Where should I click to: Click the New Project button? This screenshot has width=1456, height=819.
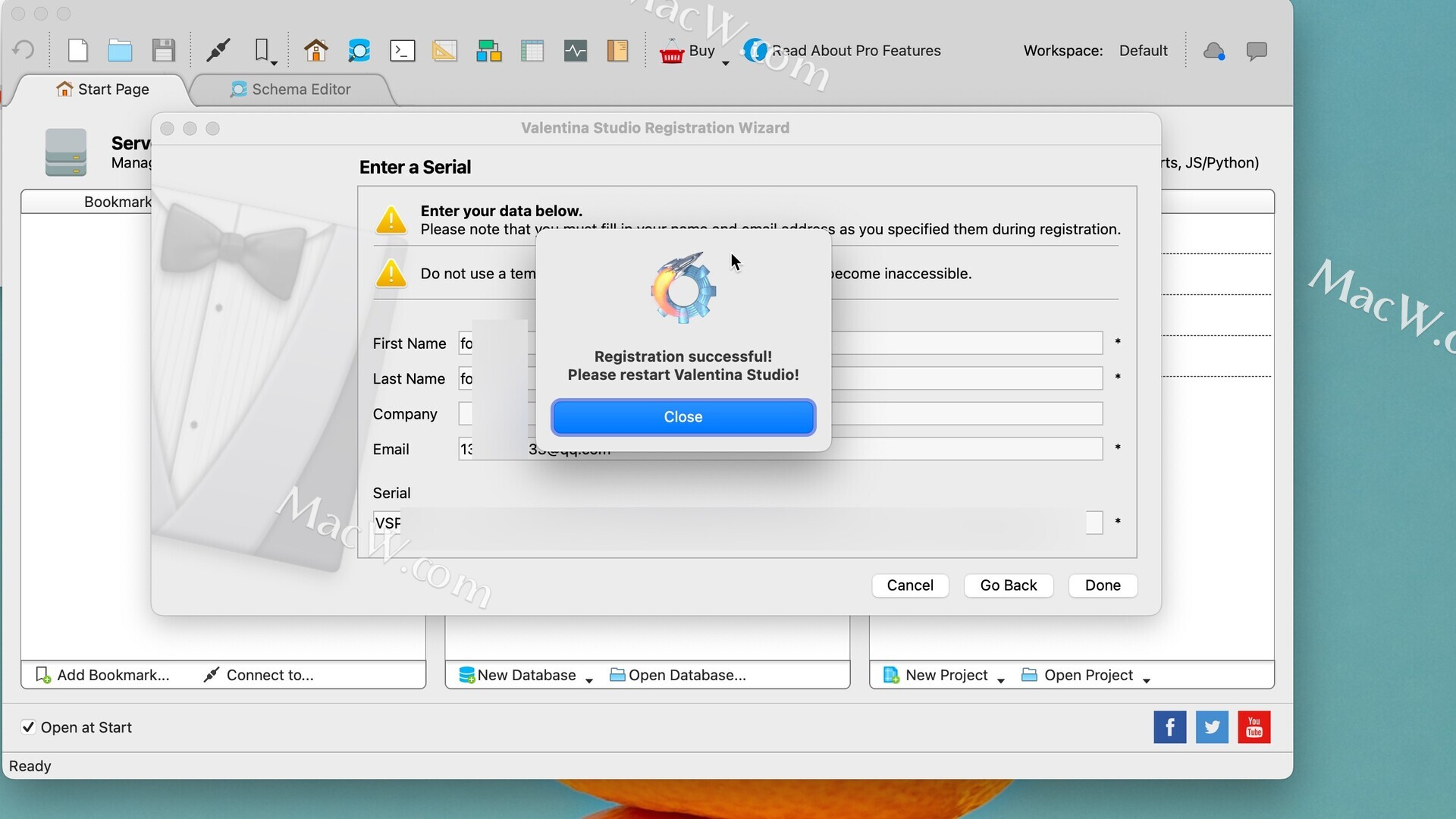[x=936, y=675]
